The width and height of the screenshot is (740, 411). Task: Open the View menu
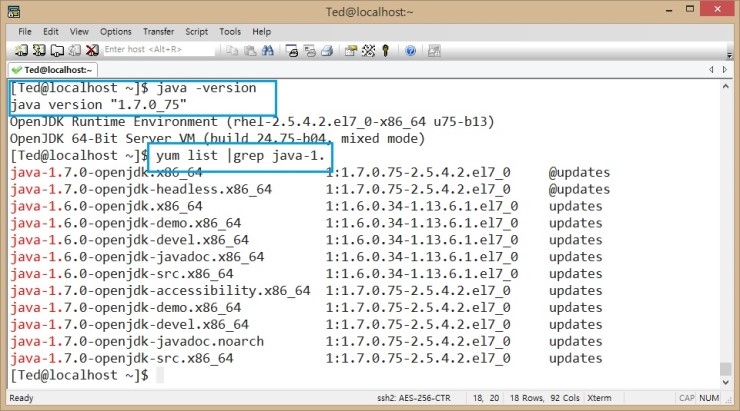tap(79, 32)
